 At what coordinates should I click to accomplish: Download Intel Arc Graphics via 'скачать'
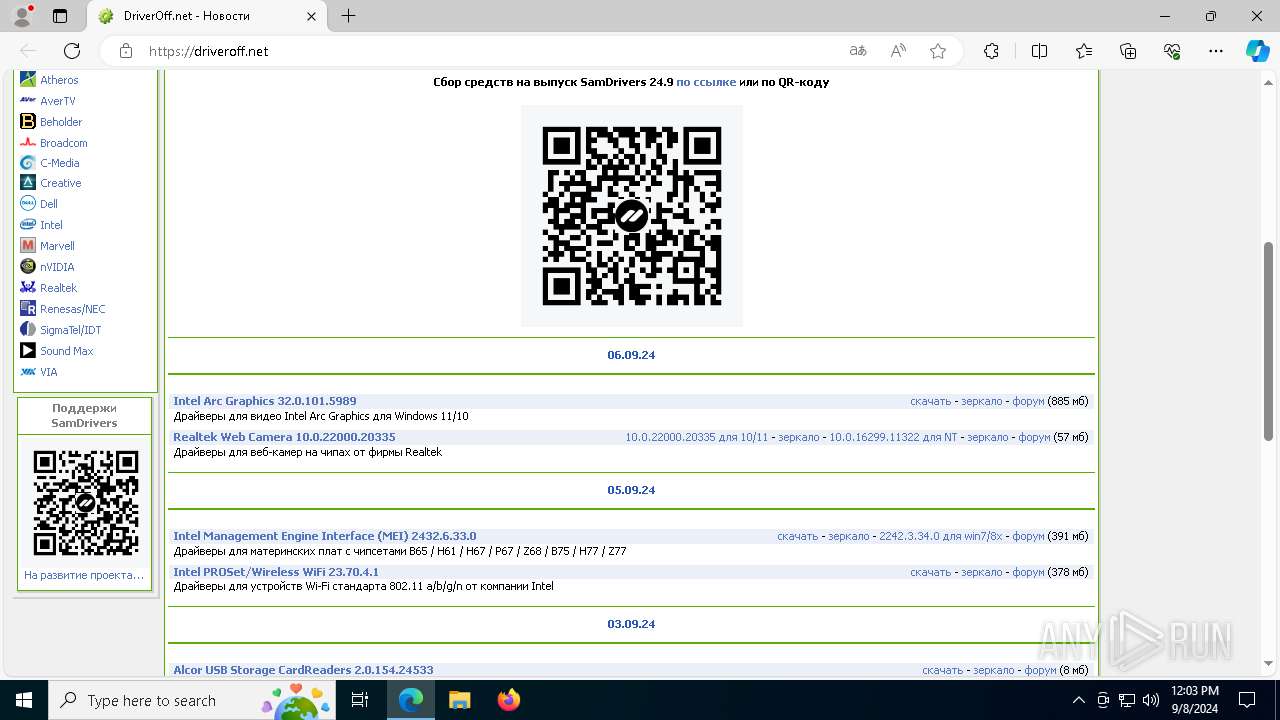click(x=930, y=401)
